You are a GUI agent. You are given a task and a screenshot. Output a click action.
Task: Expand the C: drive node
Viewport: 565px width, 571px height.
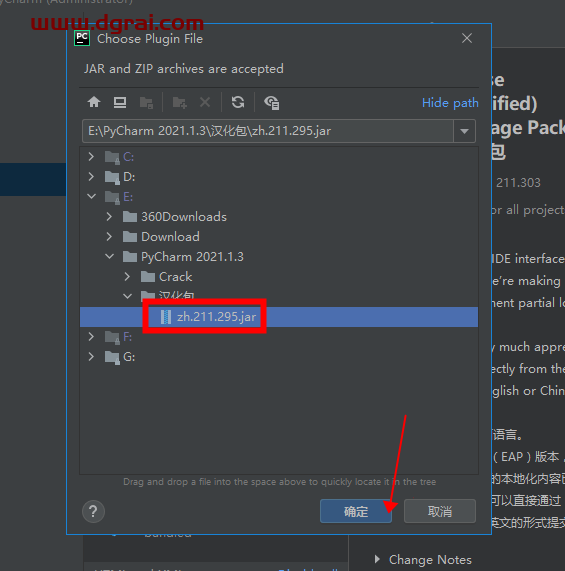point(91,157)
